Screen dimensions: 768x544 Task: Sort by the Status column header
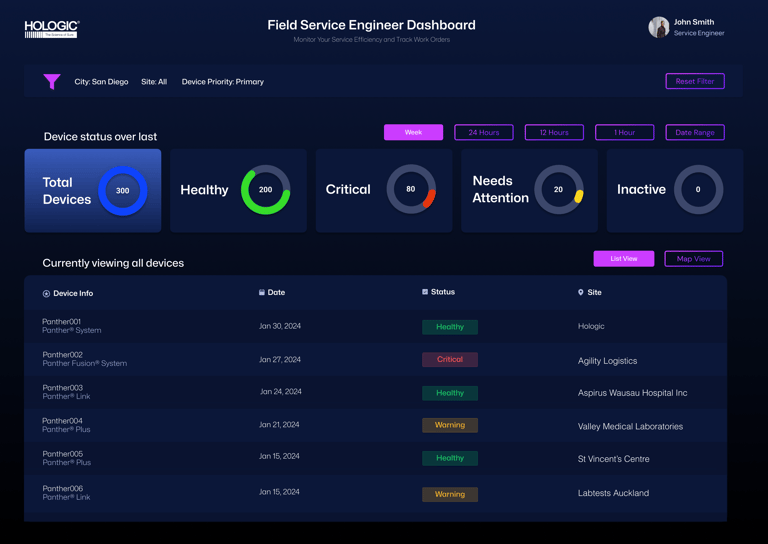coord(438,292)
